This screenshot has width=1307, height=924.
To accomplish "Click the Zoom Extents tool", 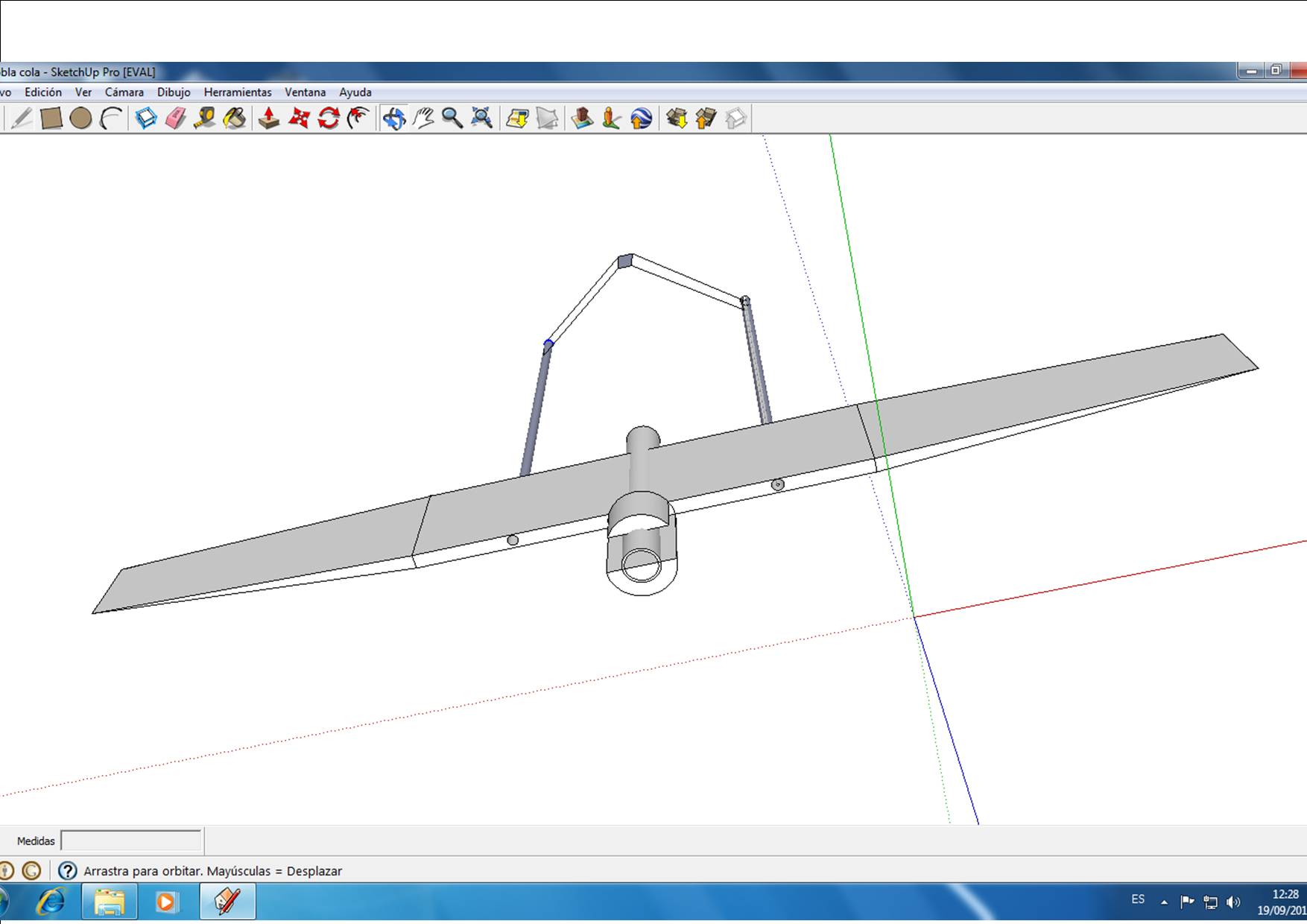I will point(482,118).
